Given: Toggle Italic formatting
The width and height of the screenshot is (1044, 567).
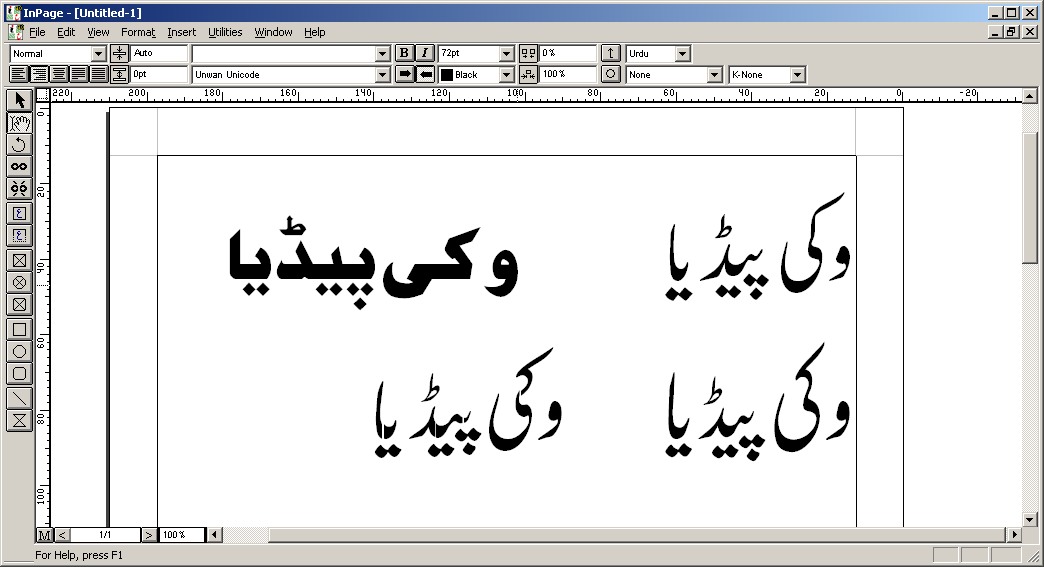Looking at the screenshot, I should point(425,53).
